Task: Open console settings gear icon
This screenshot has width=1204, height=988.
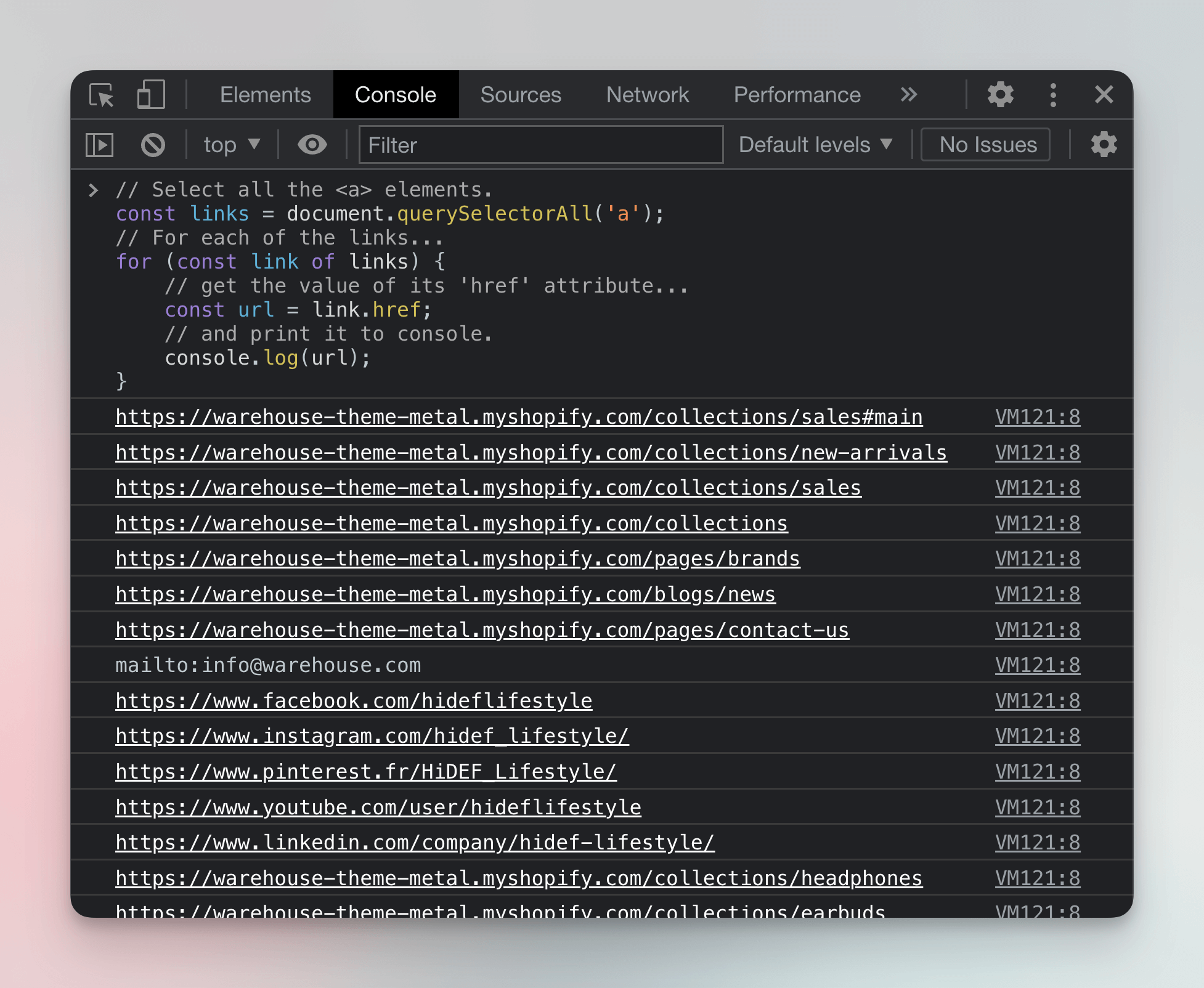Action: pos(1104,145)
